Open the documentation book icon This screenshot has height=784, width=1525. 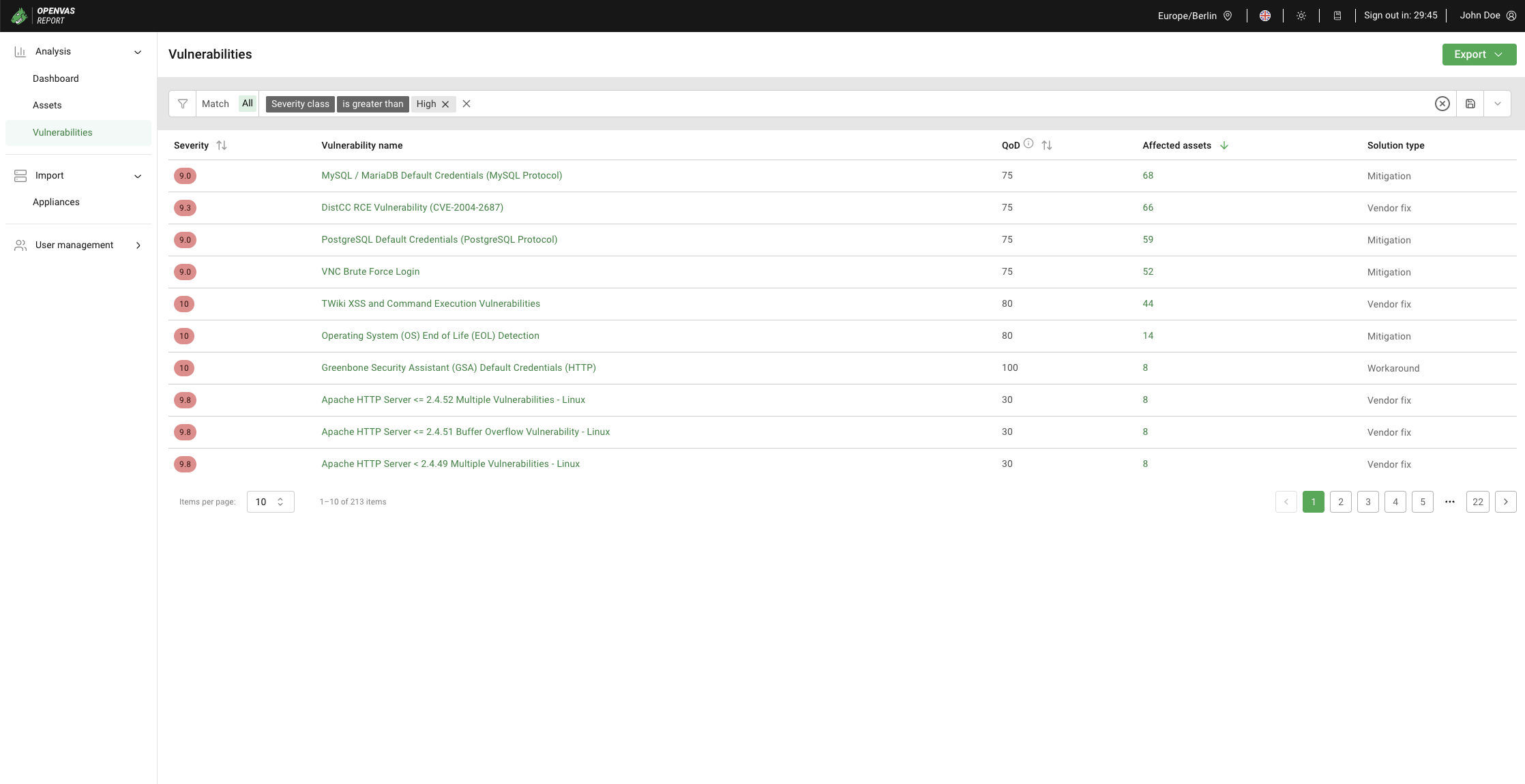1337,16
